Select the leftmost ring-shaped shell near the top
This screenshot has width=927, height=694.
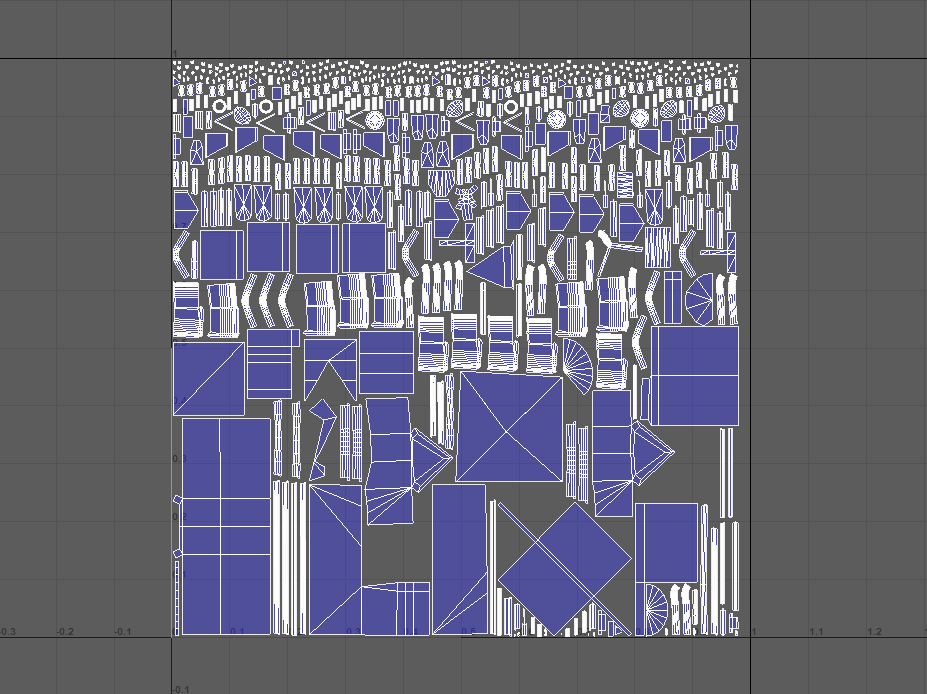click(x=220, y=104)
